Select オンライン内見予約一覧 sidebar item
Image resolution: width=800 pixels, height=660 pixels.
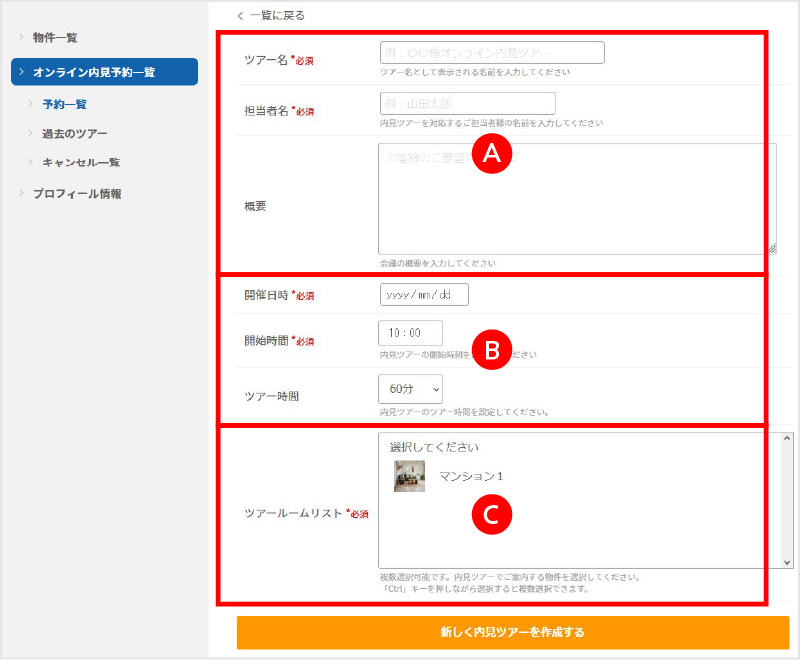(x=94, y=72)
